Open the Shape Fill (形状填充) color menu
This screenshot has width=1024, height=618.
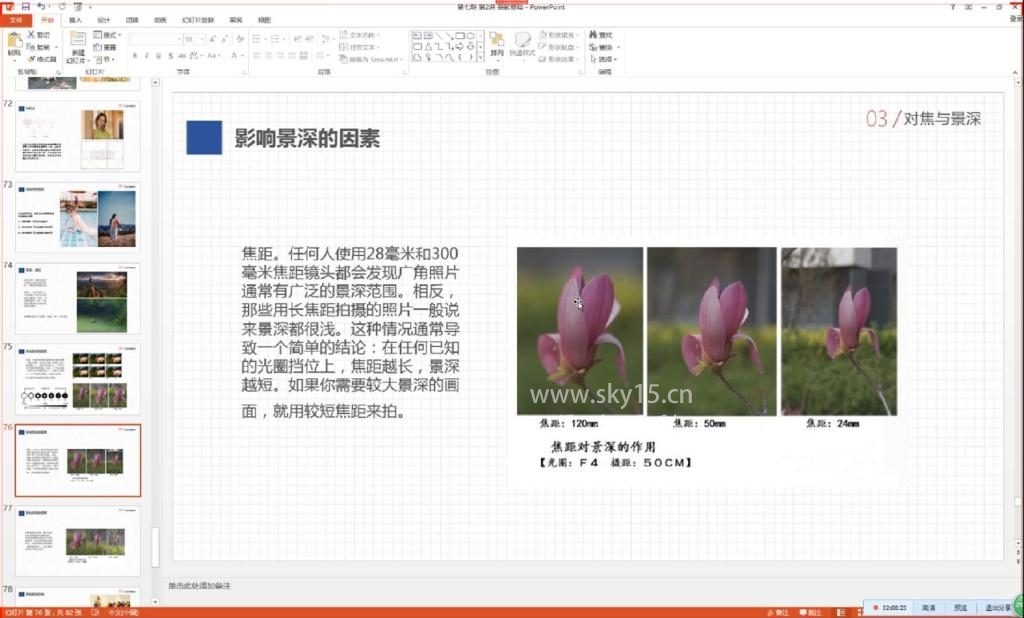(x=559, y=35)
